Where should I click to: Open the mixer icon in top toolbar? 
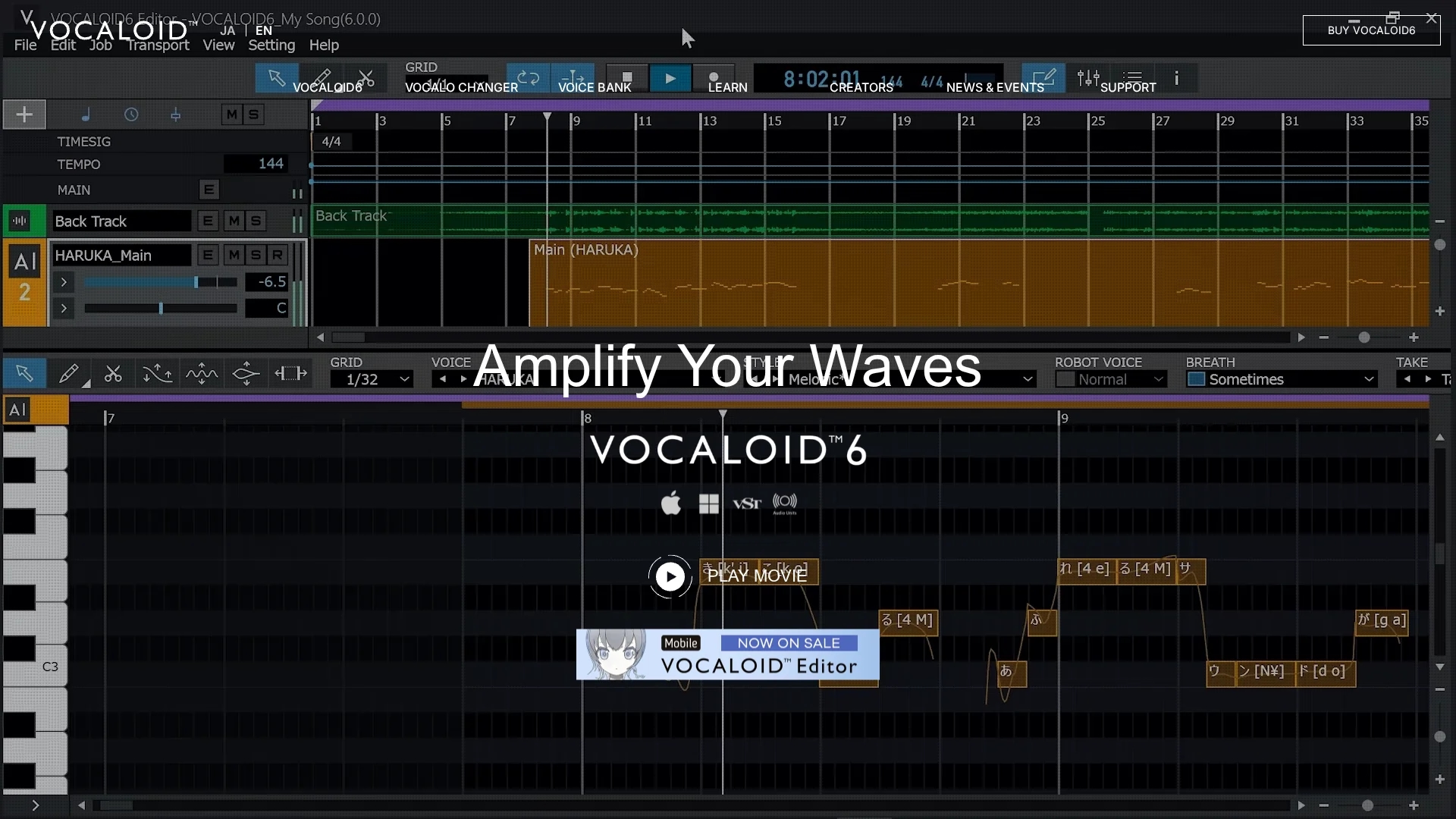[1087, 78]
